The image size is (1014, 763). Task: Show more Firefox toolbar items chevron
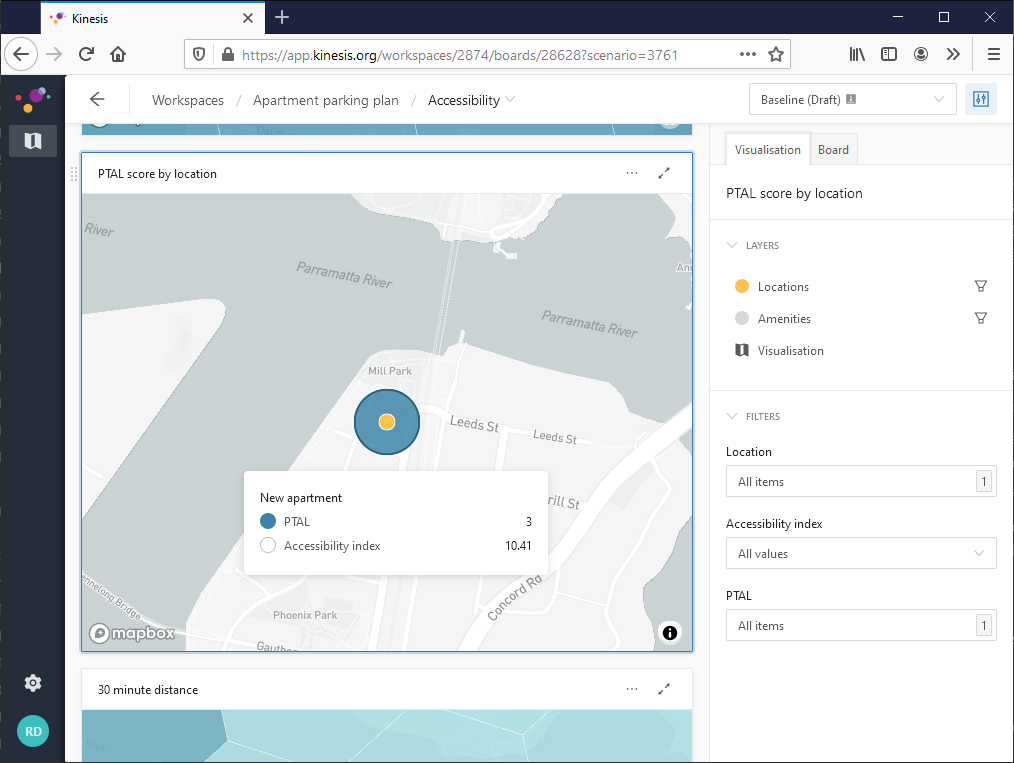(x=953, y=54)
